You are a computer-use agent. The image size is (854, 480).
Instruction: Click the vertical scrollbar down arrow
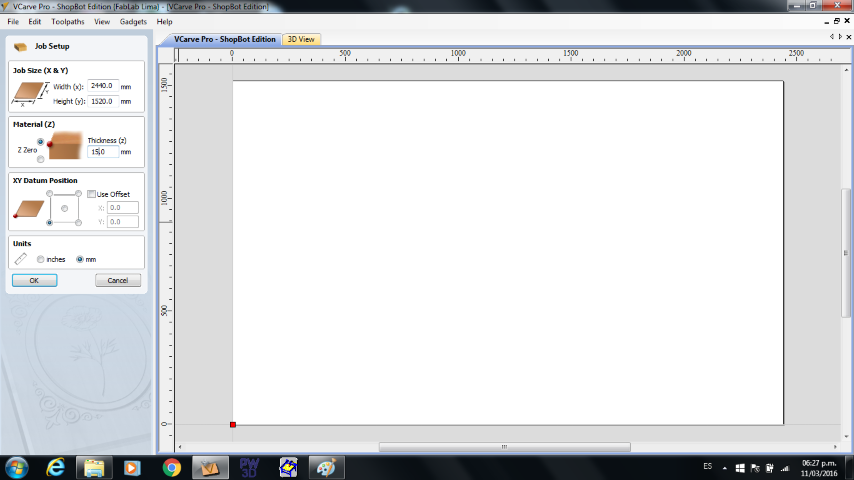pos(846,436)
